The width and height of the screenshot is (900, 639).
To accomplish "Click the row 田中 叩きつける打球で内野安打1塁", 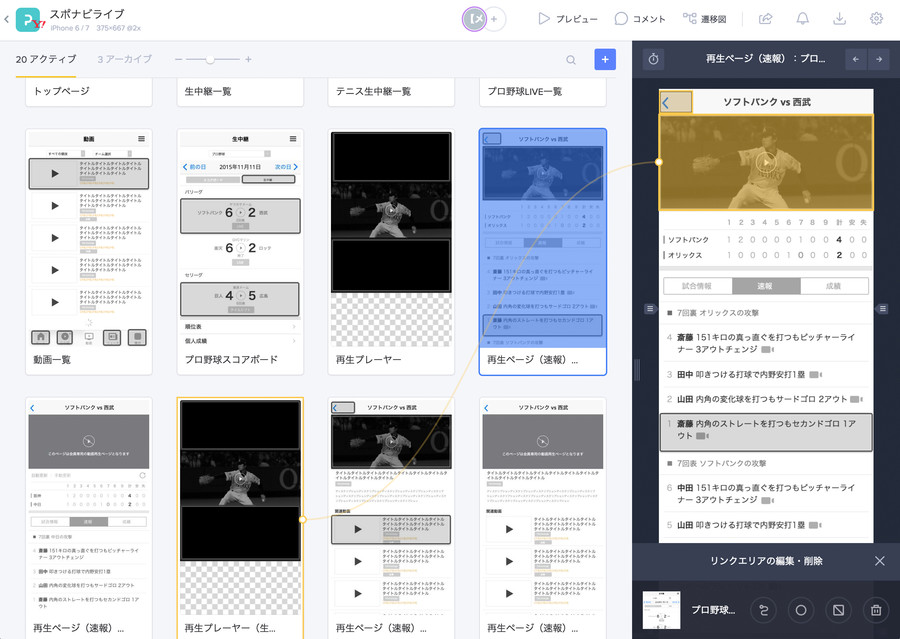I will tap(766, 374).
